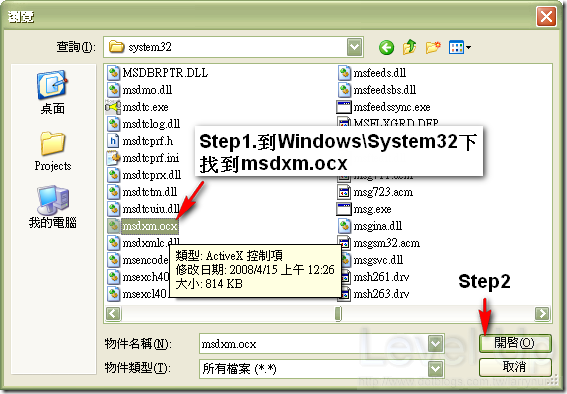Viewport: 567px width, 394px height.
Task: Create a new folder
Action: coord(433,47)
